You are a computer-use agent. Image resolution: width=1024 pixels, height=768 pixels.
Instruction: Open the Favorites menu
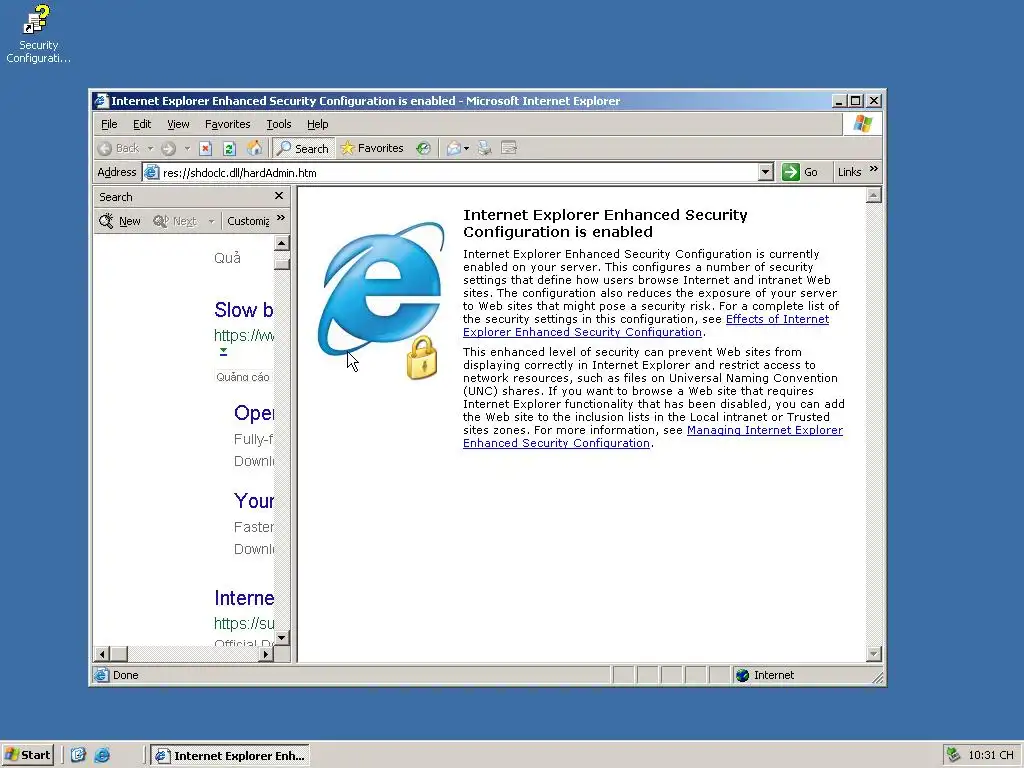pos(227,124)
